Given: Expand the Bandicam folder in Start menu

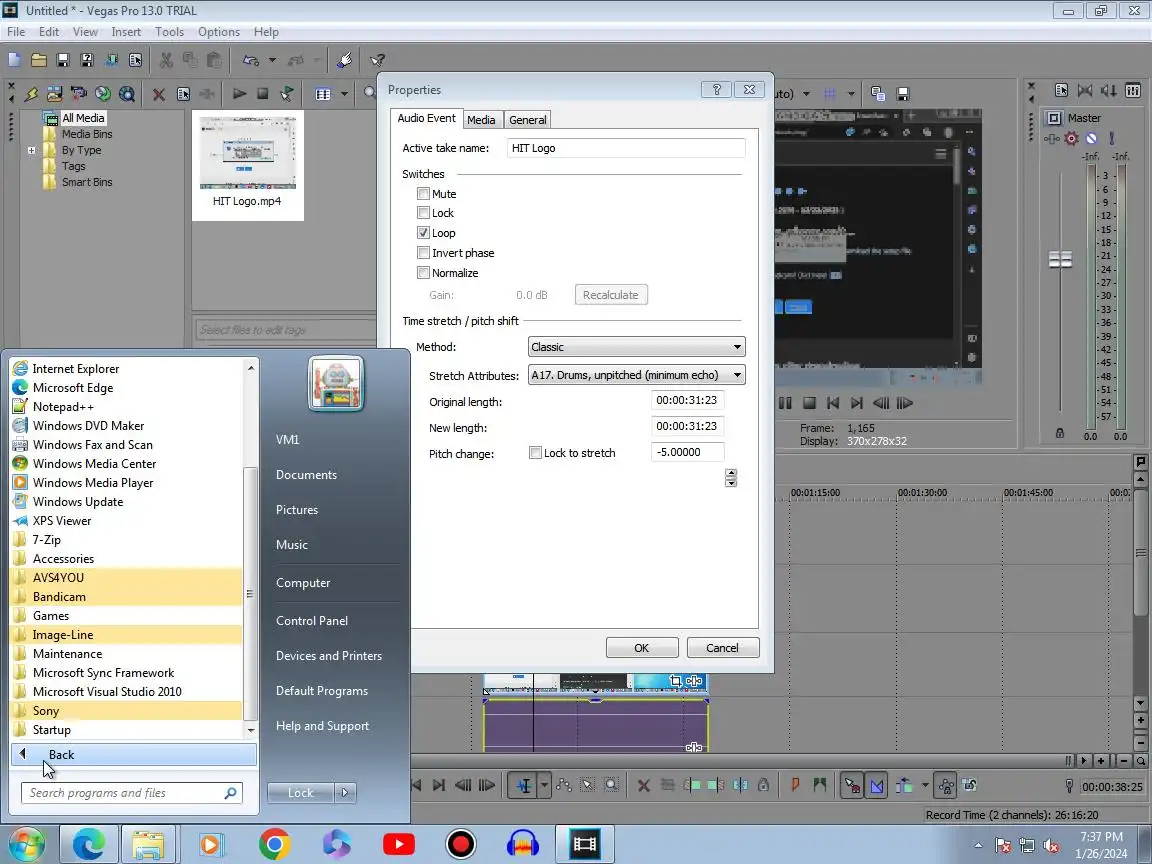Looking at the screenshot, I should pyautogui.click(x=126, y=597).
